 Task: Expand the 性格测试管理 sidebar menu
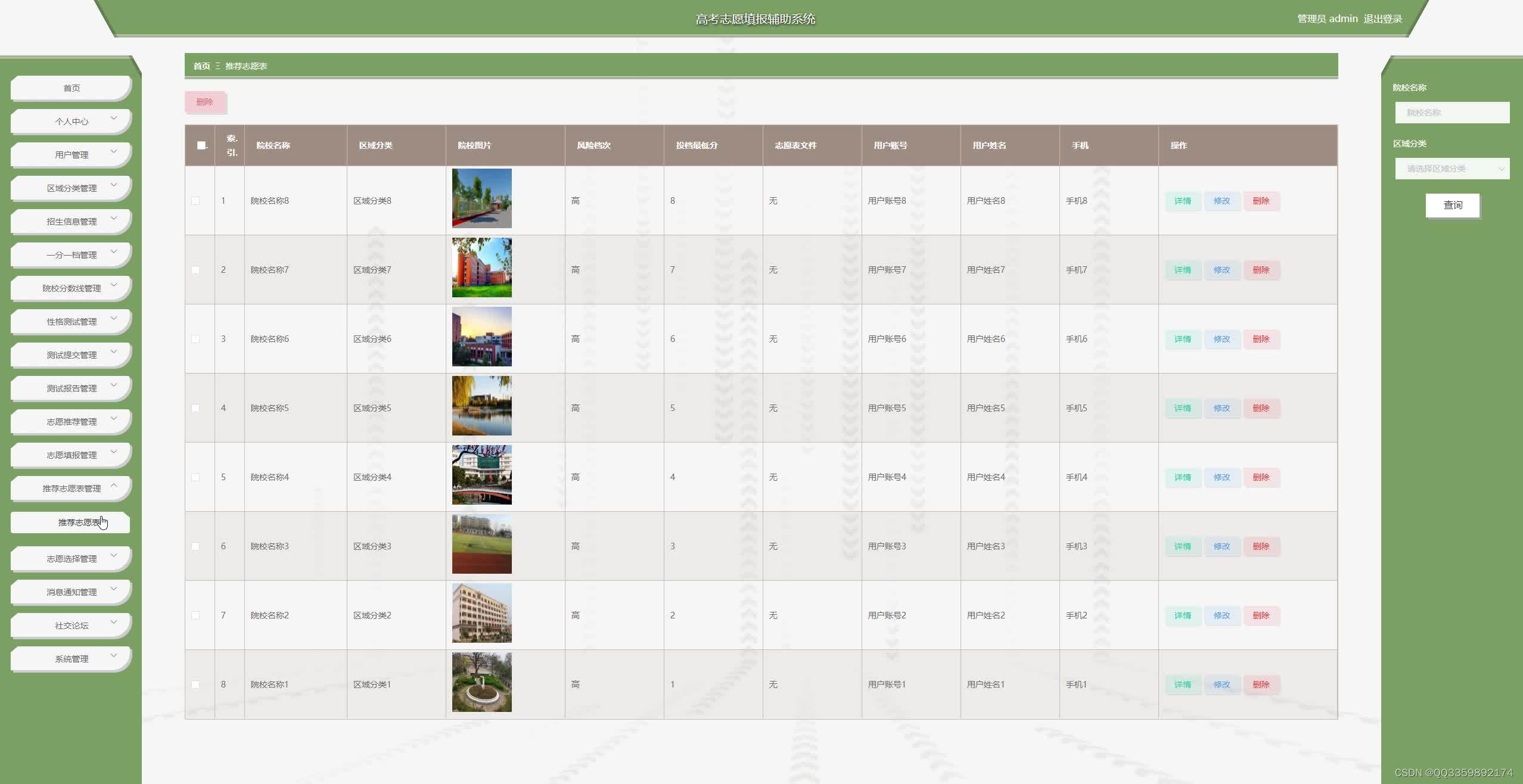coord(71,322)
